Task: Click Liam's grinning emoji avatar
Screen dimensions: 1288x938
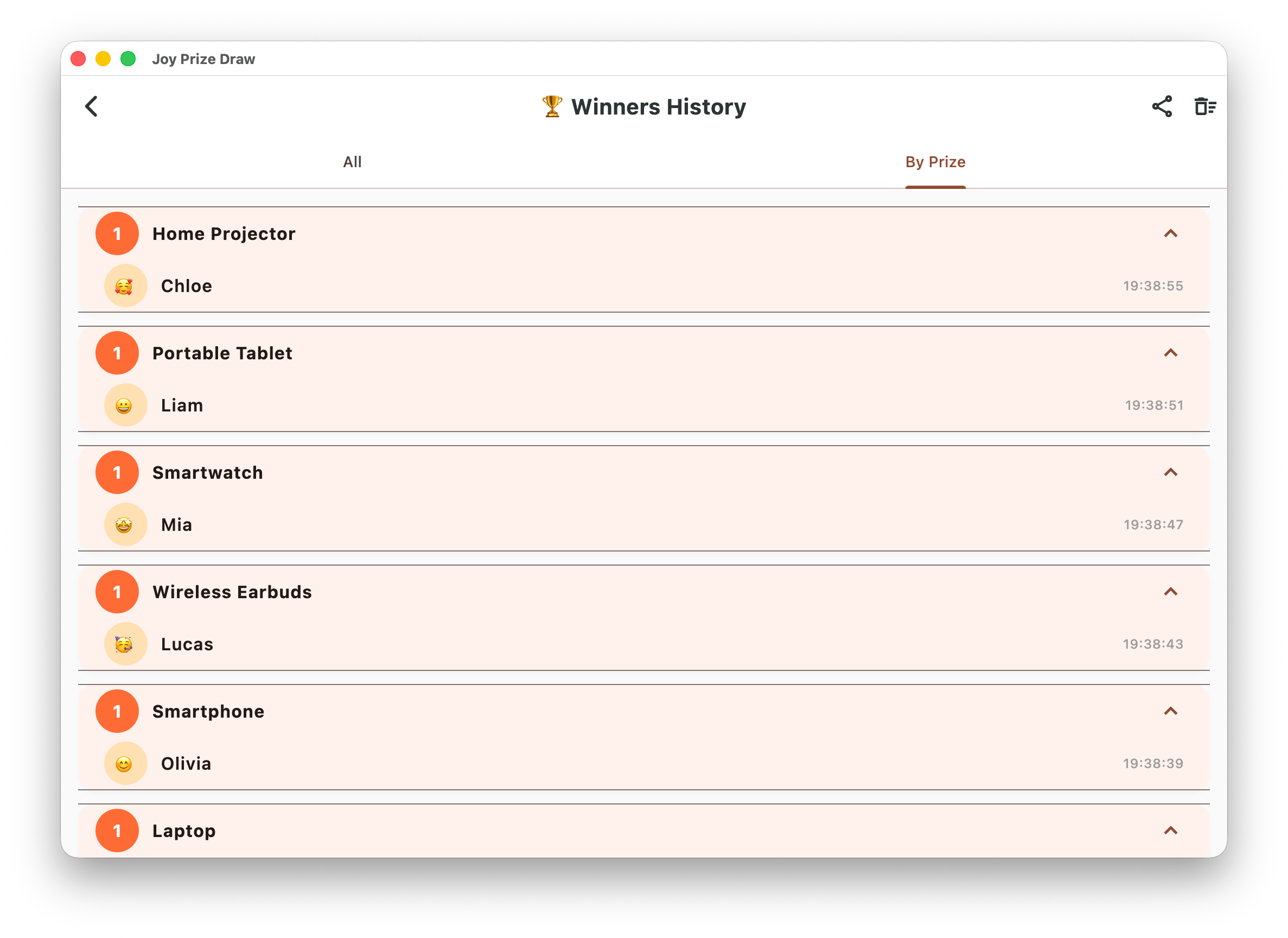Action: point(125,405)
